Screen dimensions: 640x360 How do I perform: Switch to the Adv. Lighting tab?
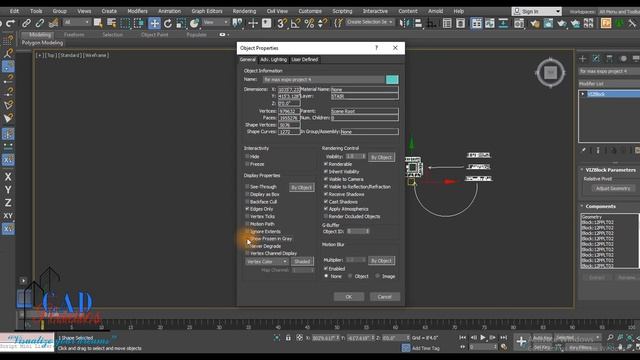click(x=273, y=60)
